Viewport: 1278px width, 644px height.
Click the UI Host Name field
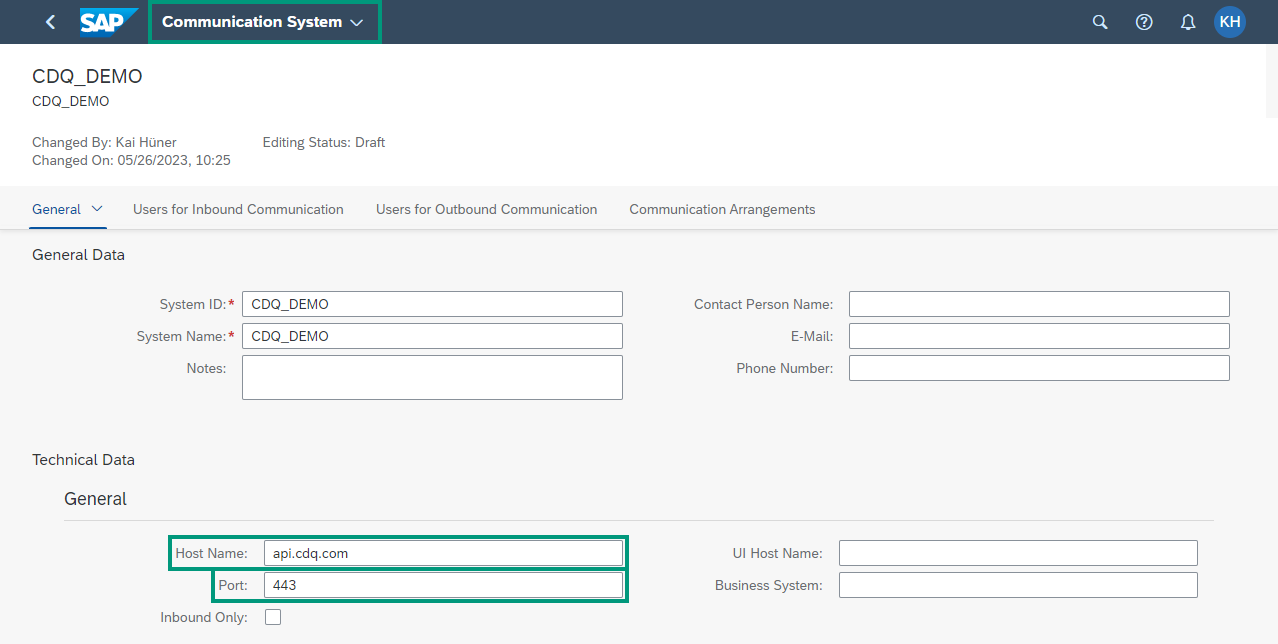(1017, 552)
